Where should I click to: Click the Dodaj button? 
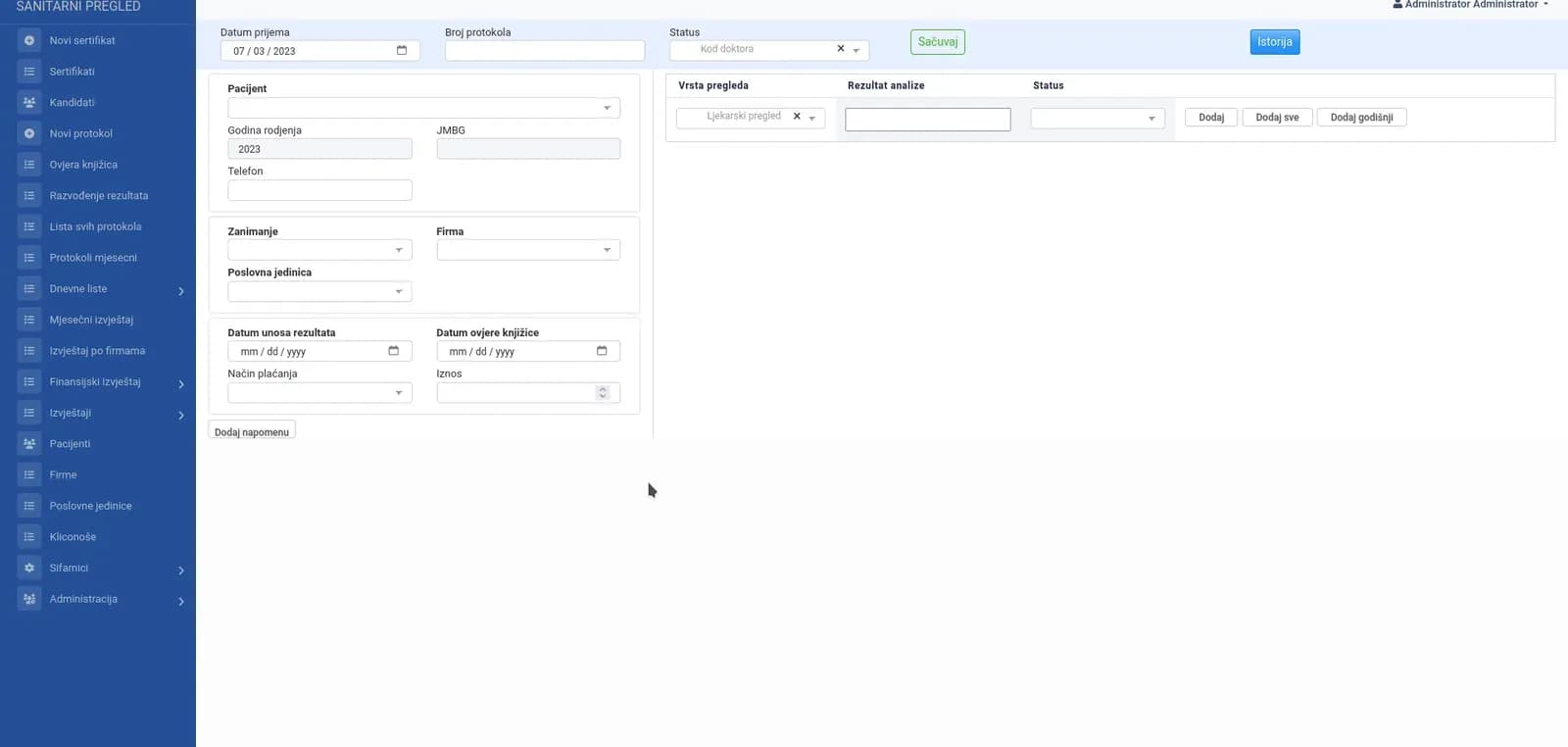[1211, 118]
